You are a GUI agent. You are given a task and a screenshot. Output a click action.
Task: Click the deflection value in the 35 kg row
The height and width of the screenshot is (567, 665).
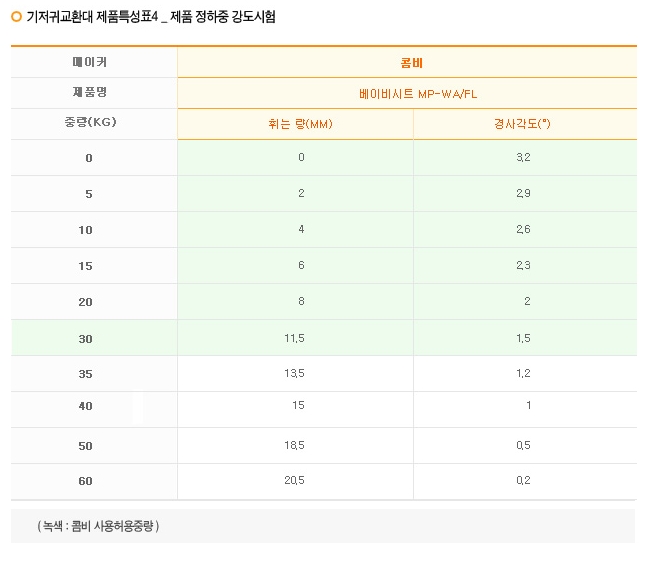tap(294, 373)
